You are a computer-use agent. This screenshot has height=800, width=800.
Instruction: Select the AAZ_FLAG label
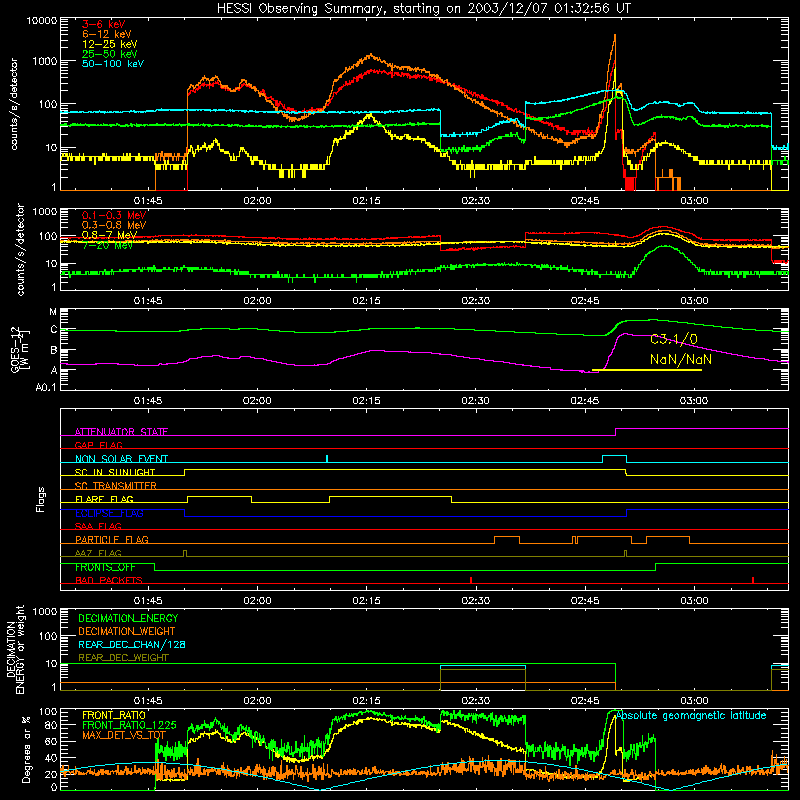(98, 553)
